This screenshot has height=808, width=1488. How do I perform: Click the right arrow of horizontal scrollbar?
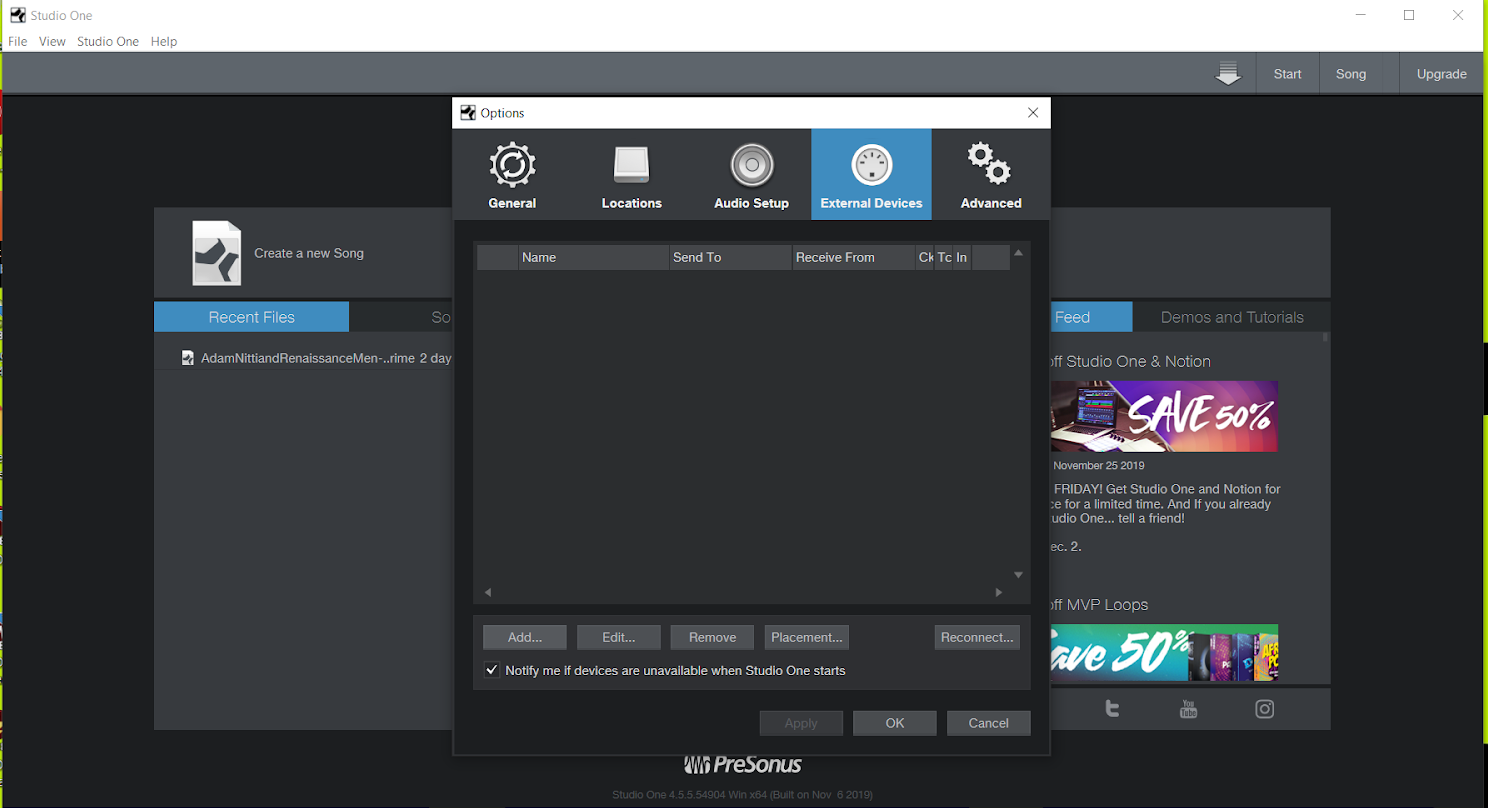998,593
